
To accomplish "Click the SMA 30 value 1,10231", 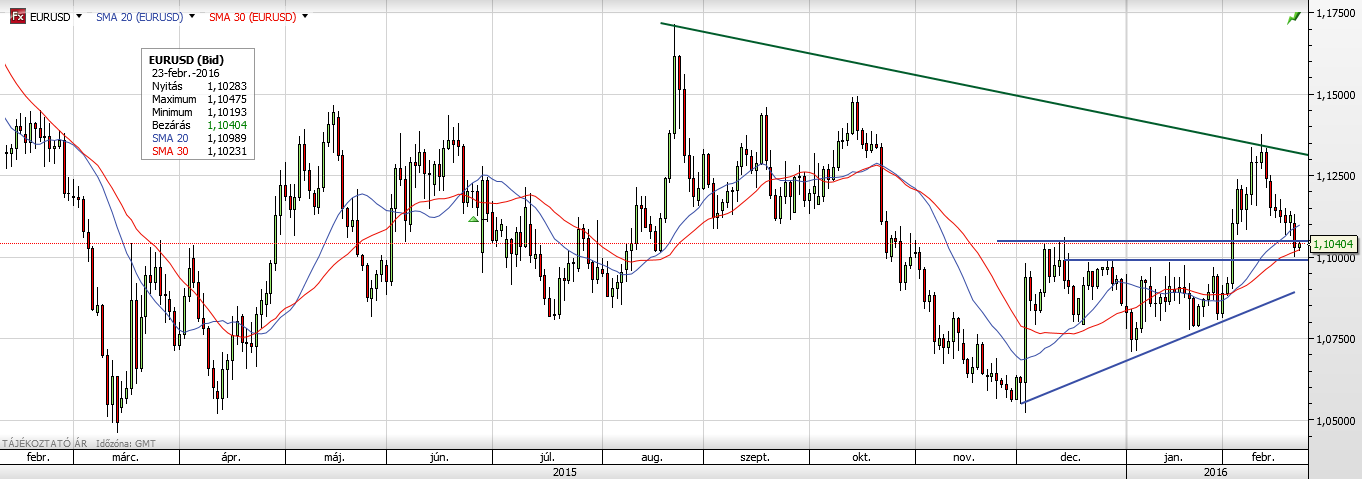I will click(x=226, y=152).
